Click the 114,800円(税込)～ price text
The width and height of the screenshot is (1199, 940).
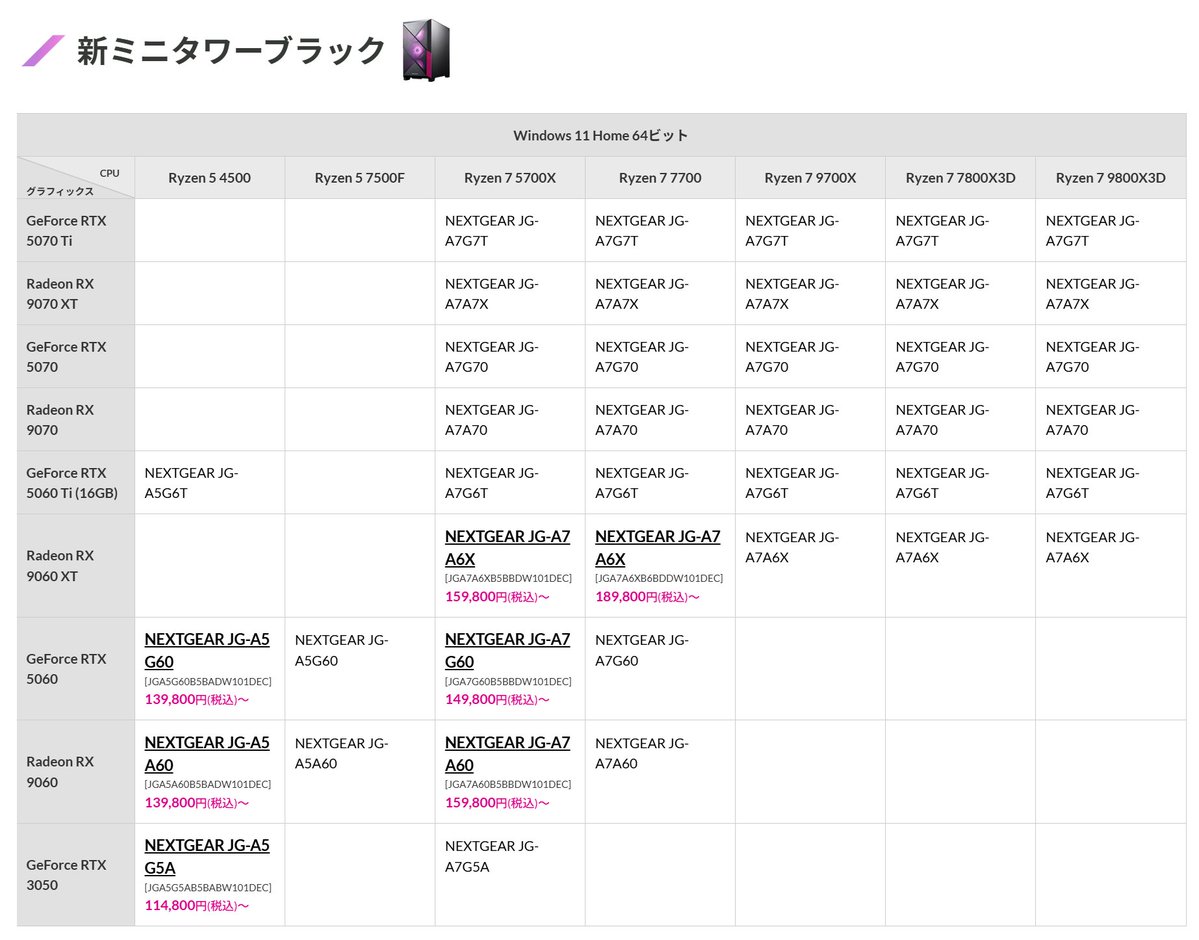pyautogui.click(x=197, y=905)
